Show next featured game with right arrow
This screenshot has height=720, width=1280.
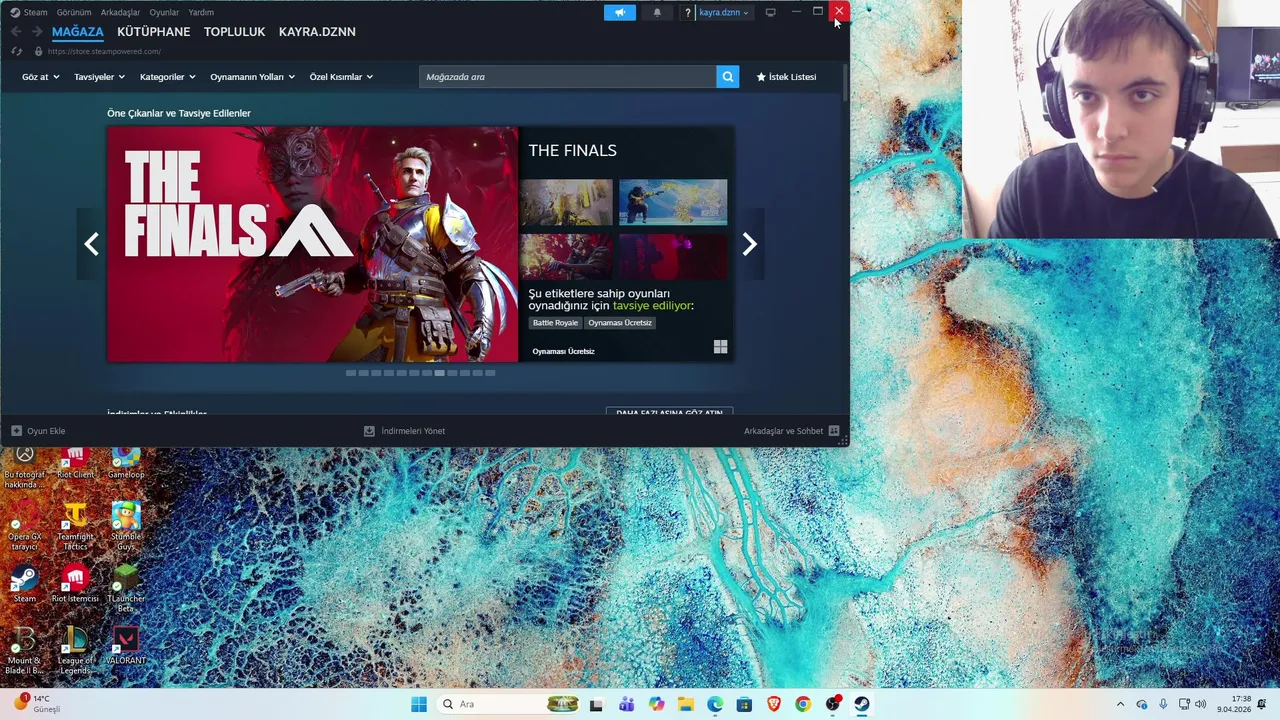pos(749,244)
